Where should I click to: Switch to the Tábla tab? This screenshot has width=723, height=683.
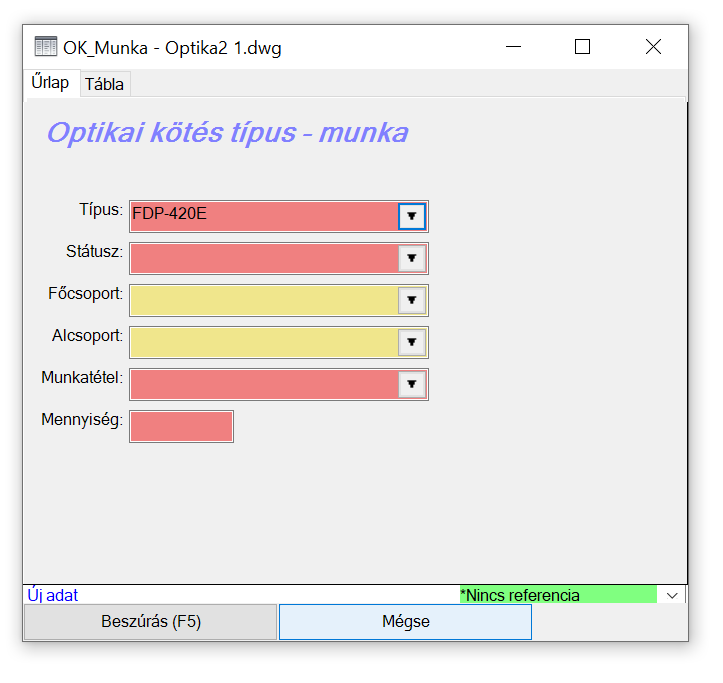click(105, 84)
